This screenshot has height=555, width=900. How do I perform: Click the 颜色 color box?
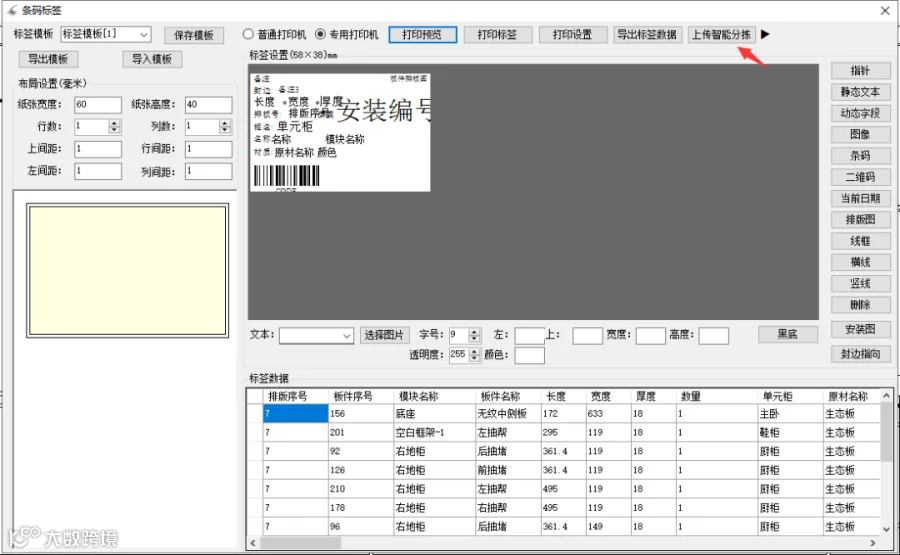(529, 355)
